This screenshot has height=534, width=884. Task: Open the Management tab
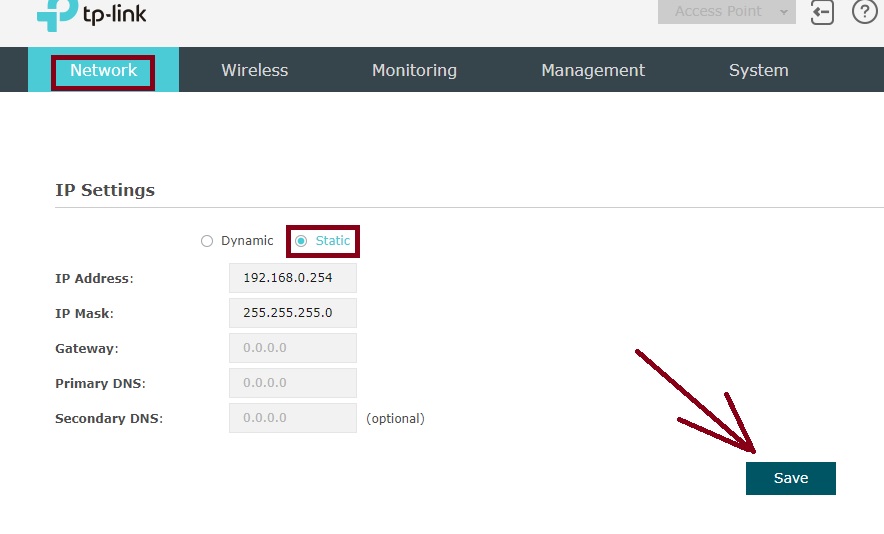(593, 70)
